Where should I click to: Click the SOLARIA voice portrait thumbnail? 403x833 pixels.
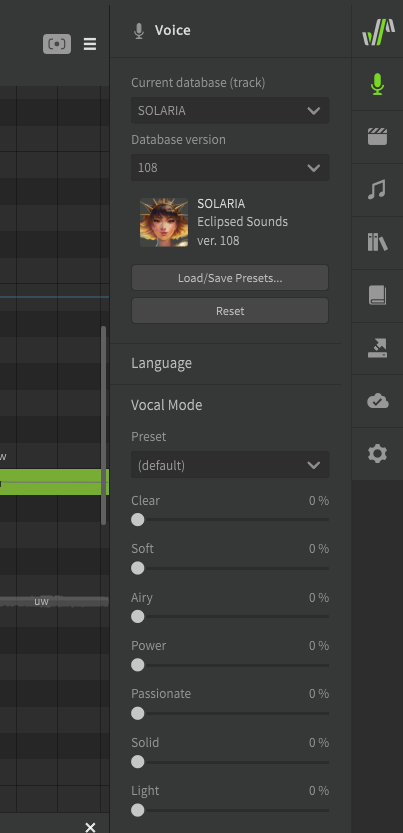164,222
